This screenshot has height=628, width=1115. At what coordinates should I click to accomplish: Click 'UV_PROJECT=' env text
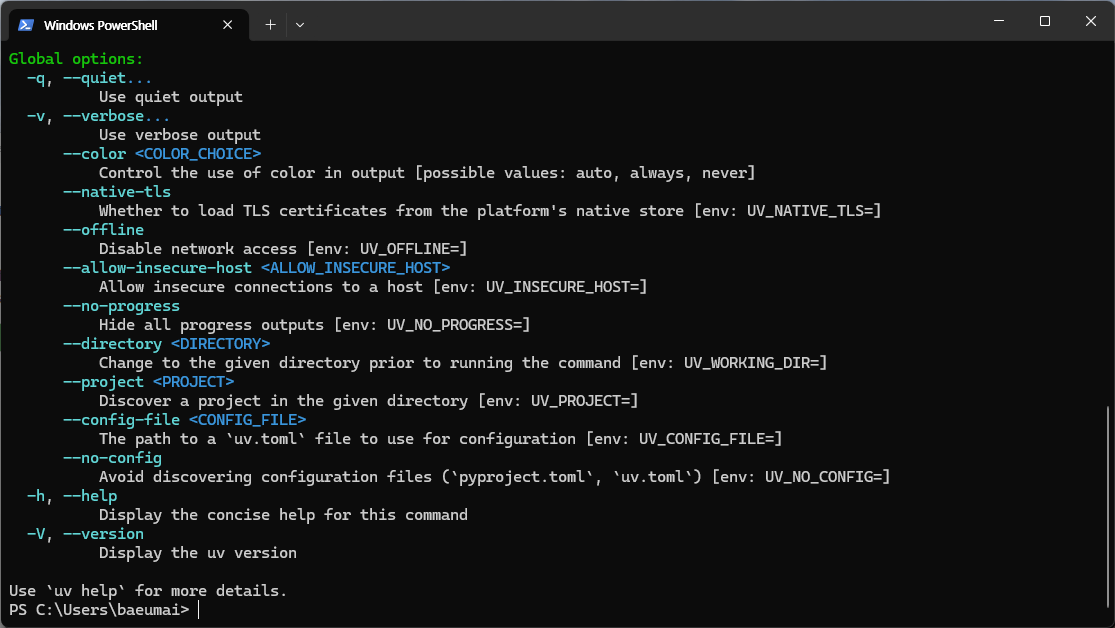pyautogui.click(x=580, y=401)
